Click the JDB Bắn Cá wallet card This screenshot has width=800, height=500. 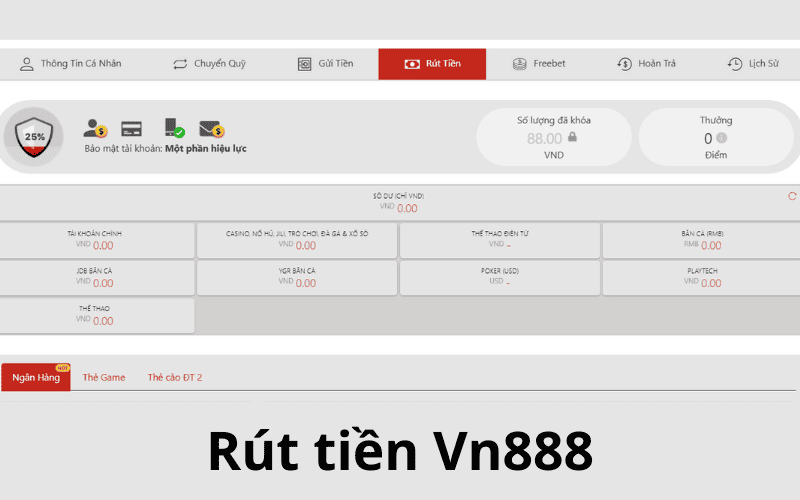click(96, 278)
